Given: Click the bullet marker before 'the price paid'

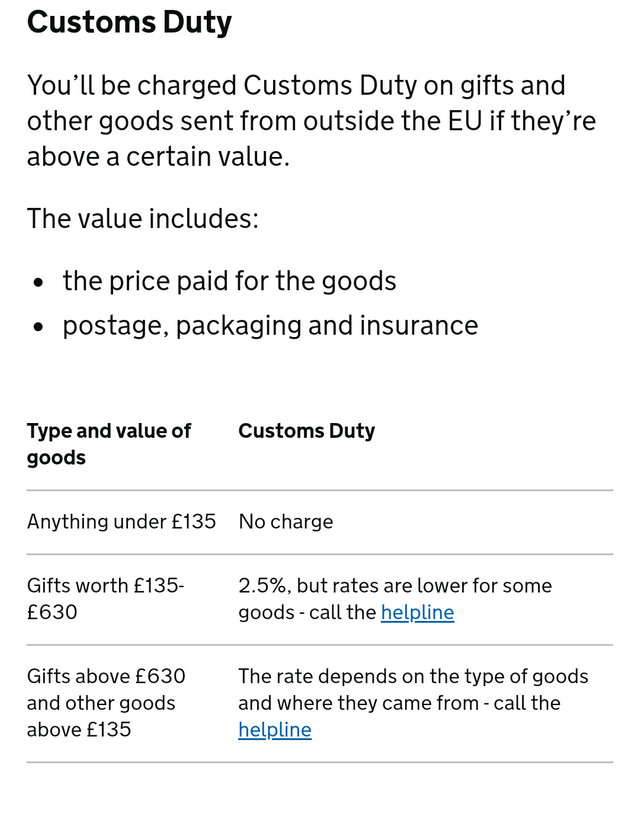Looking at the screenshot, I should pyautogui.click(x=38, y=283).
